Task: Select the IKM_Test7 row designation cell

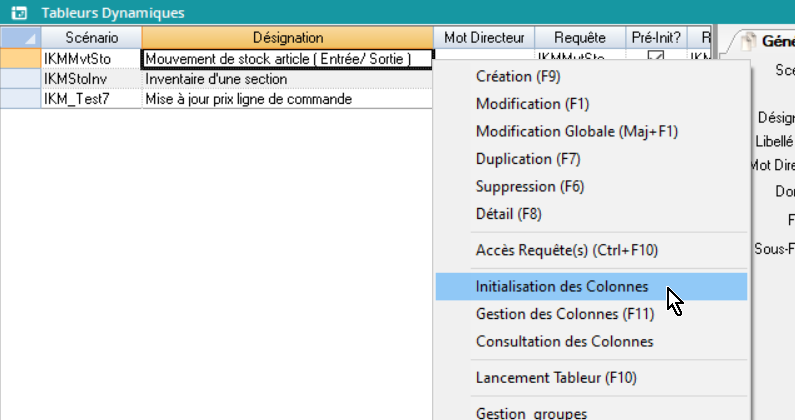Action: pos(288,99)
